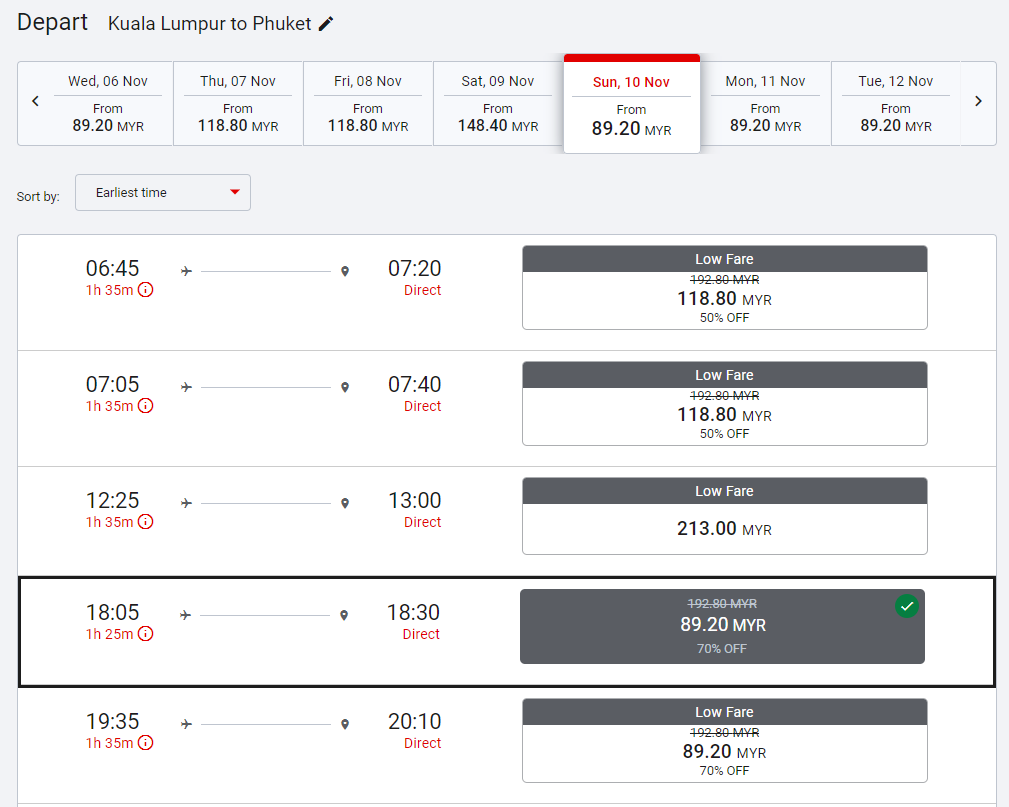Screen dimensions: 1009x807
Task: Show earlier dates with left arrow
Action: pos(36,101)
